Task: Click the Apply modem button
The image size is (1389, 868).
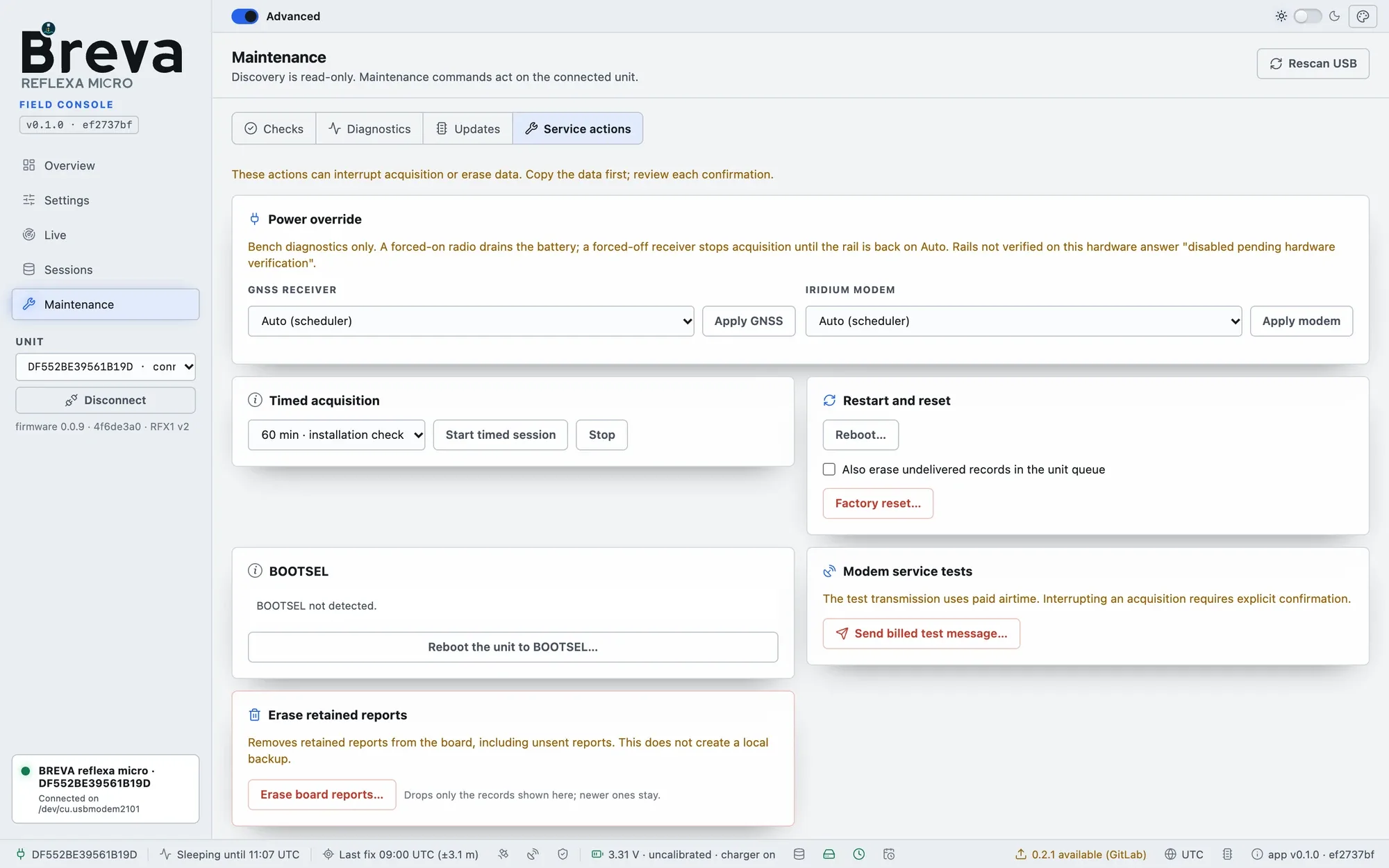Action: [x=1301, y=321]
